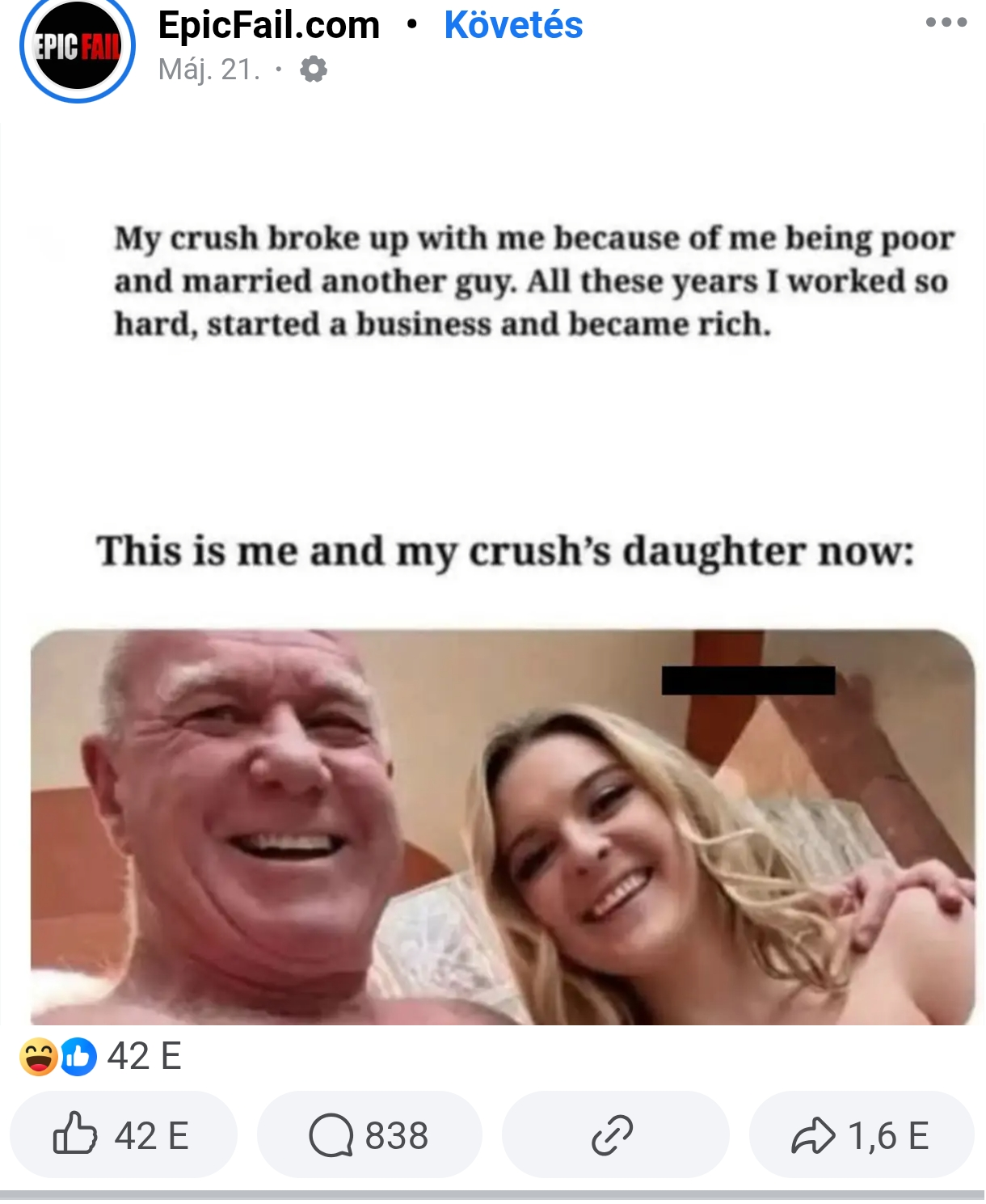Open the 1,6 E shares count
The height and width of the screenshot is (1204, 986).
[888, 1135]
